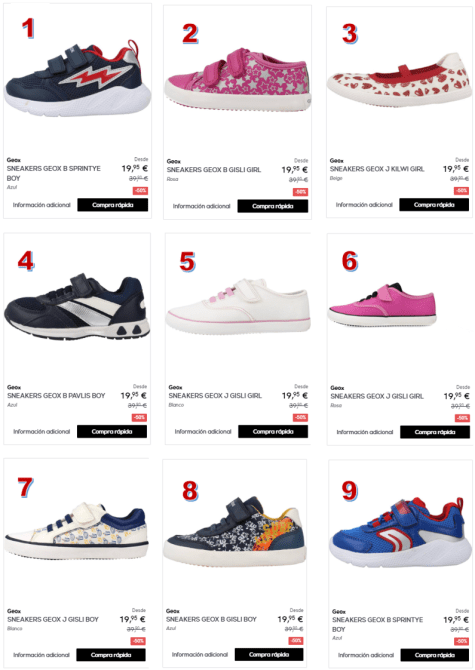Open Información adicional for B Gisli Girl
This screenshot has width=475, height=670.
pyautogui.click(x=202, y=206)
